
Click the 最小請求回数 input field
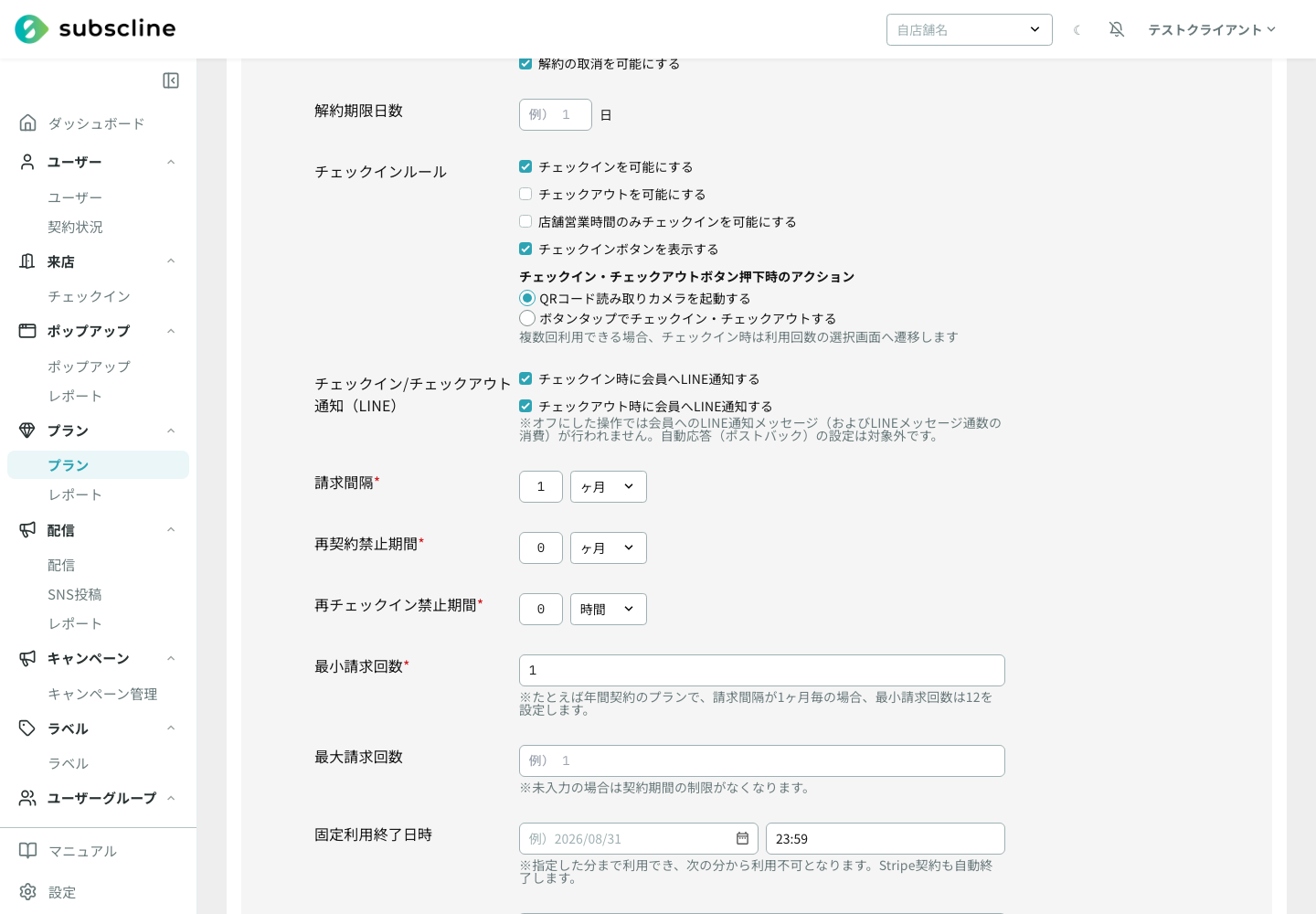tap(762, 670)
